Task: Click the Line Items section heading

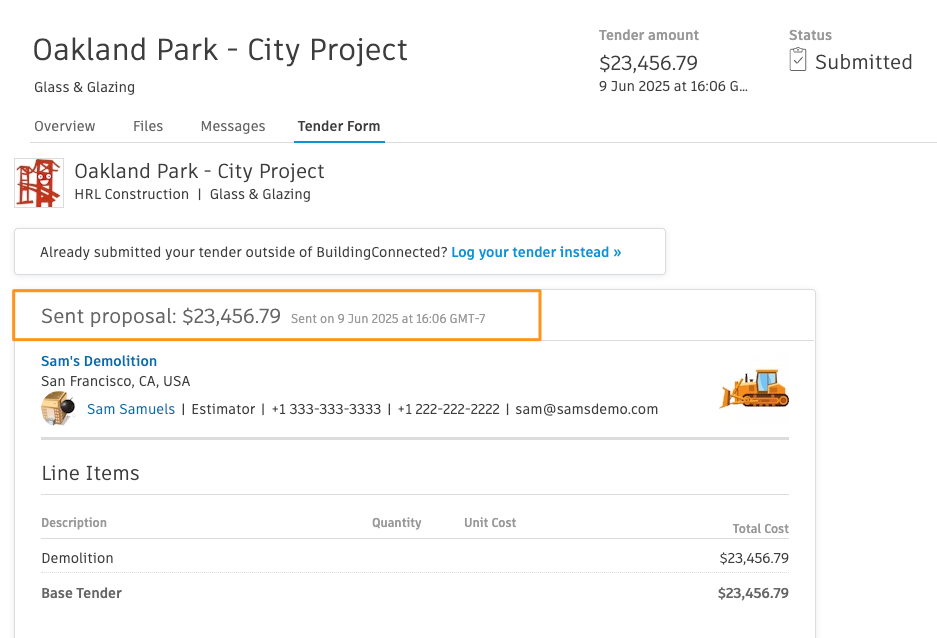Action: 90,473
